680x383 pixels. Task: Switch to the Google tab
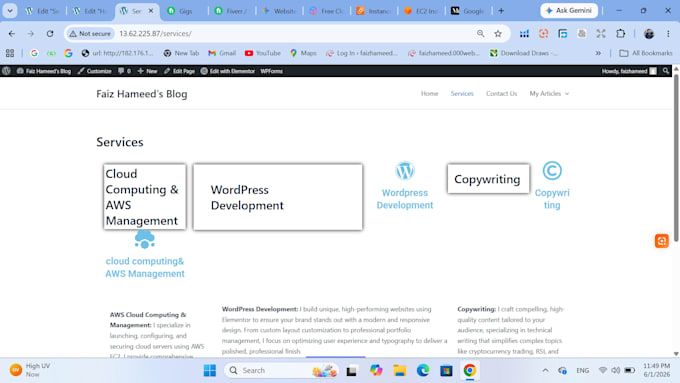point(468,11)
